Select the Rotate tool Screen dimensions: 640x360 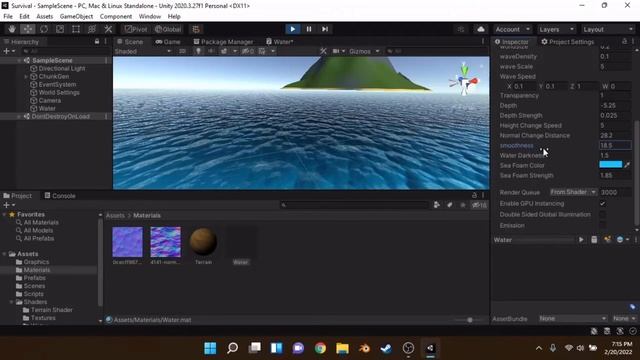[x=44, y=29]
